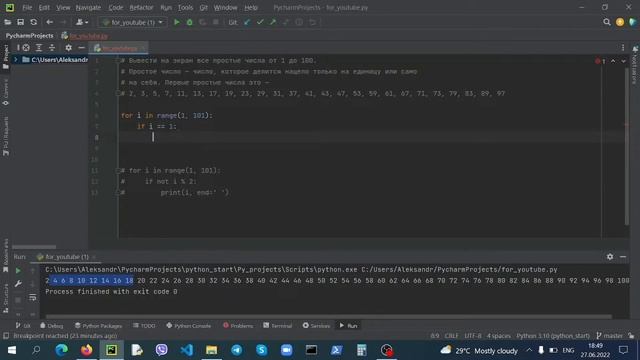Viewport: 640px width, 360px height.
Task: Collapse the comment fold marker at line 1
Action: point(118,60)
